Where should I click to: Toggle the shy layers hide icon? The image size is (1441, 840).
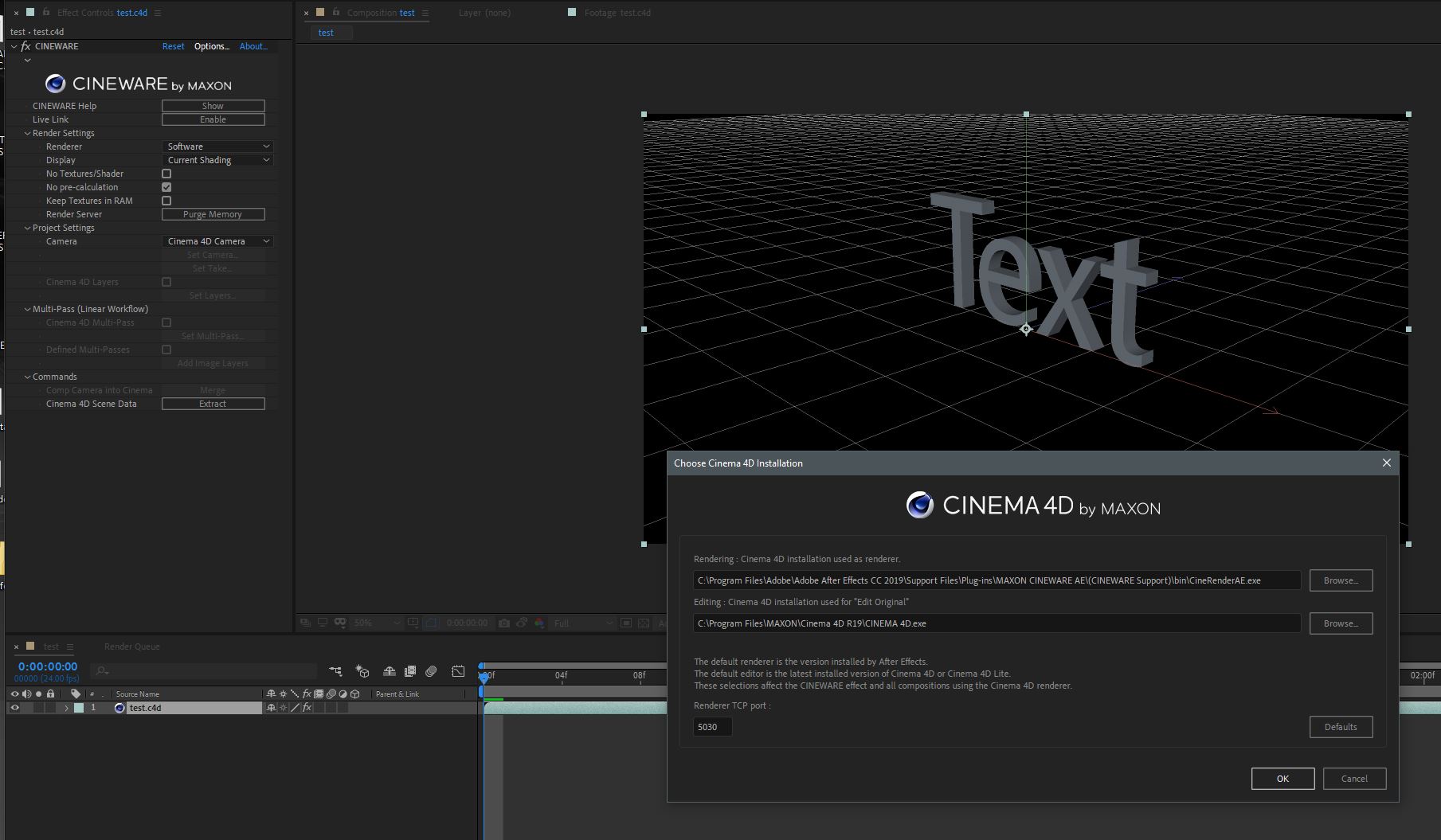[390, 671]
